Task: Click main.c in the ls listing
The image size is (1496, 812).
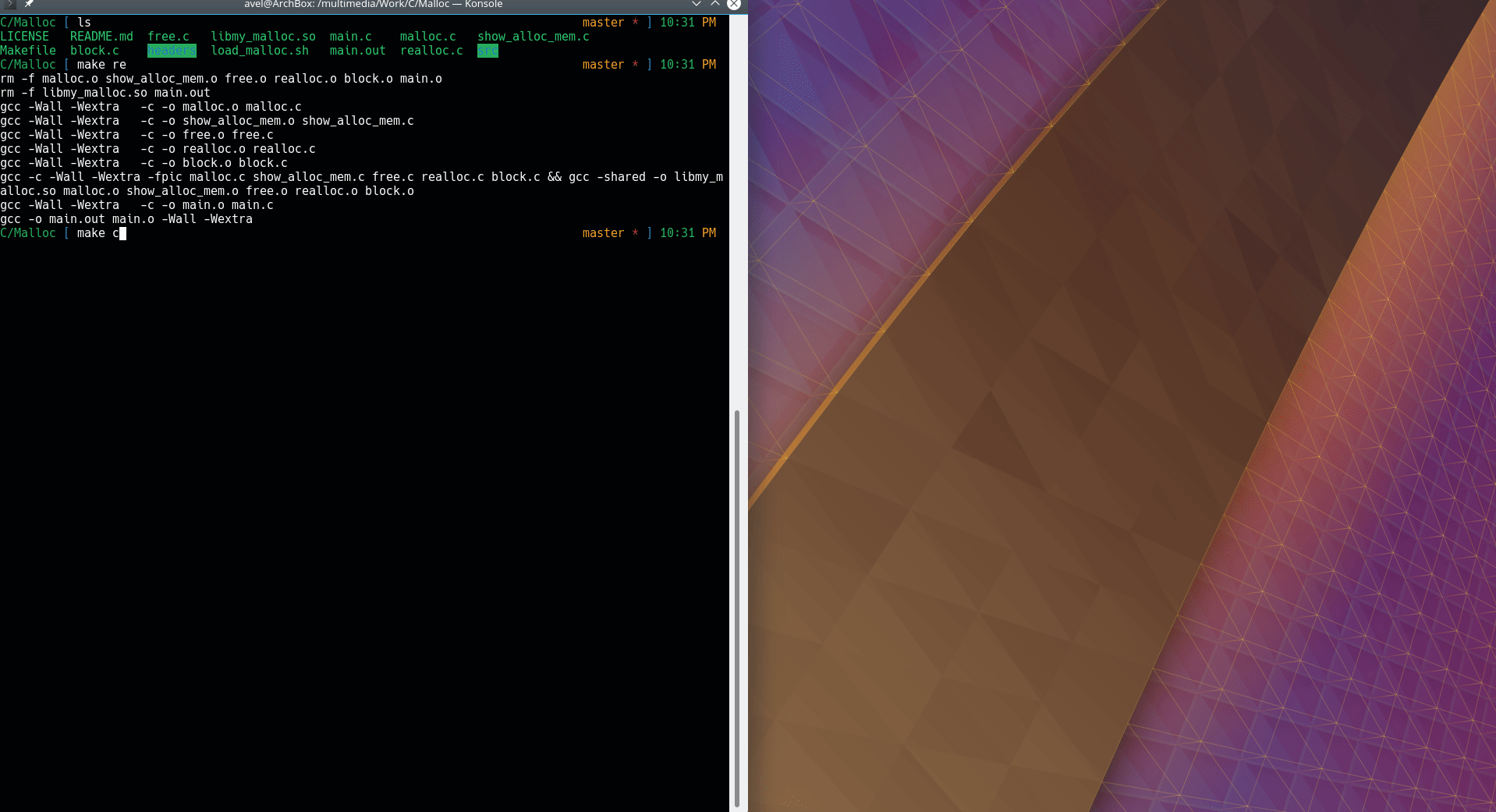Action: coord(351,37)
